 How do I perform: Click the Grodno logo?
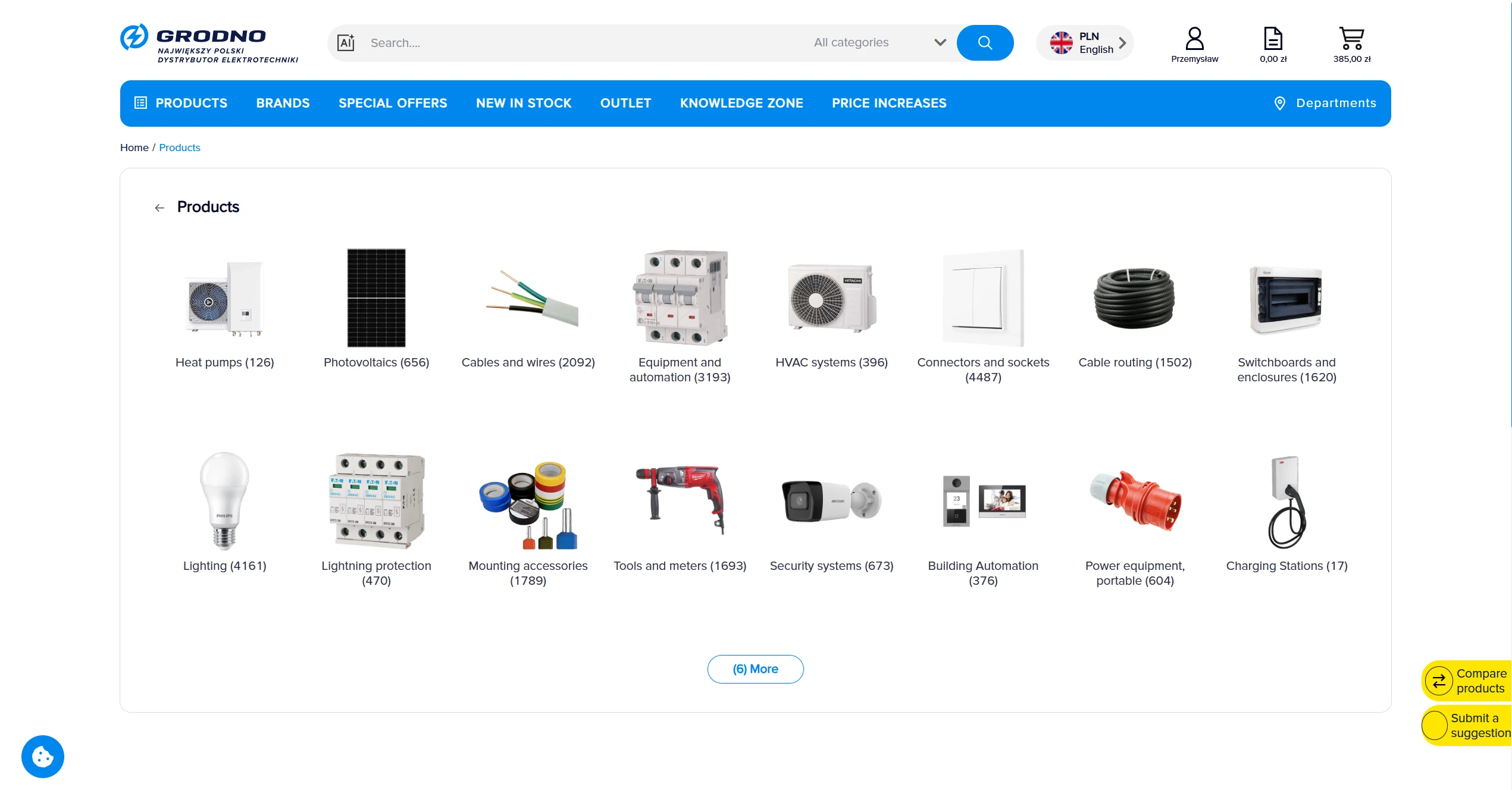pyautogui.click(x=209, y=42)
